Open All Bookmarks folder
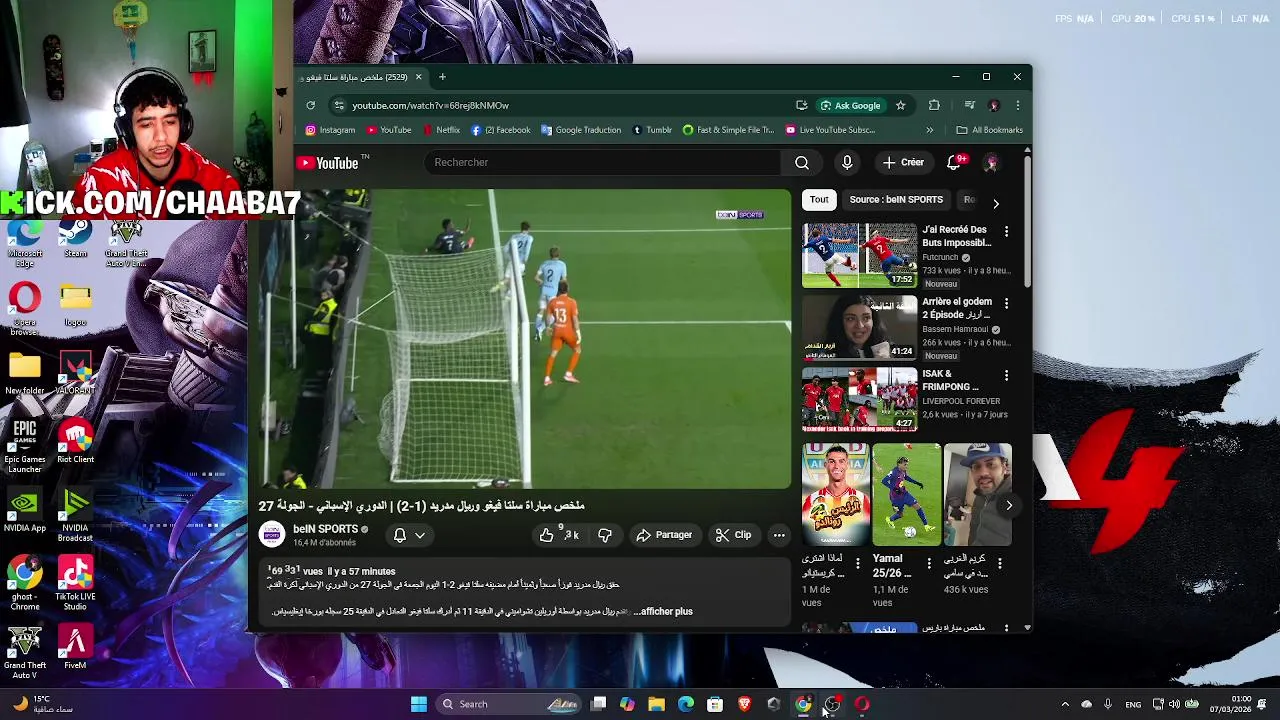1280x720 pixels. tap(990, 130)
